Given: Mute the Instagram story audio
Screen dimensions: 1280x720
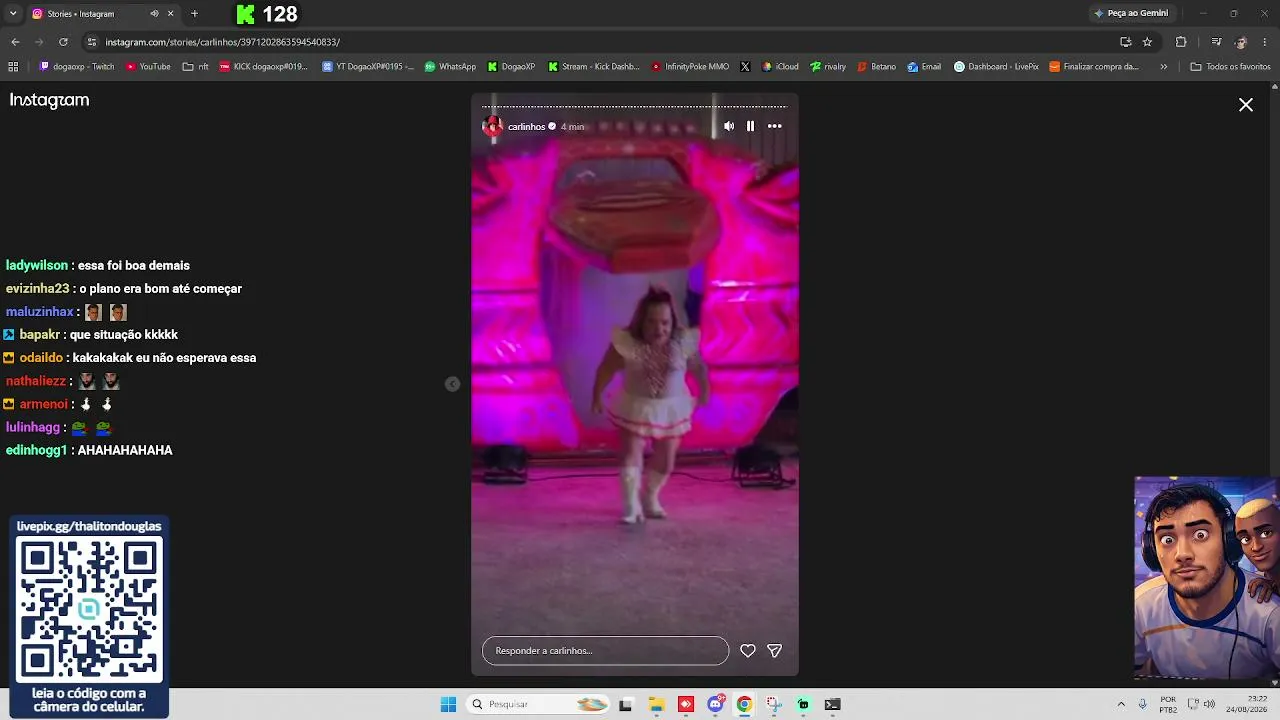Looking at the screenshot, I should click(729, 126).
